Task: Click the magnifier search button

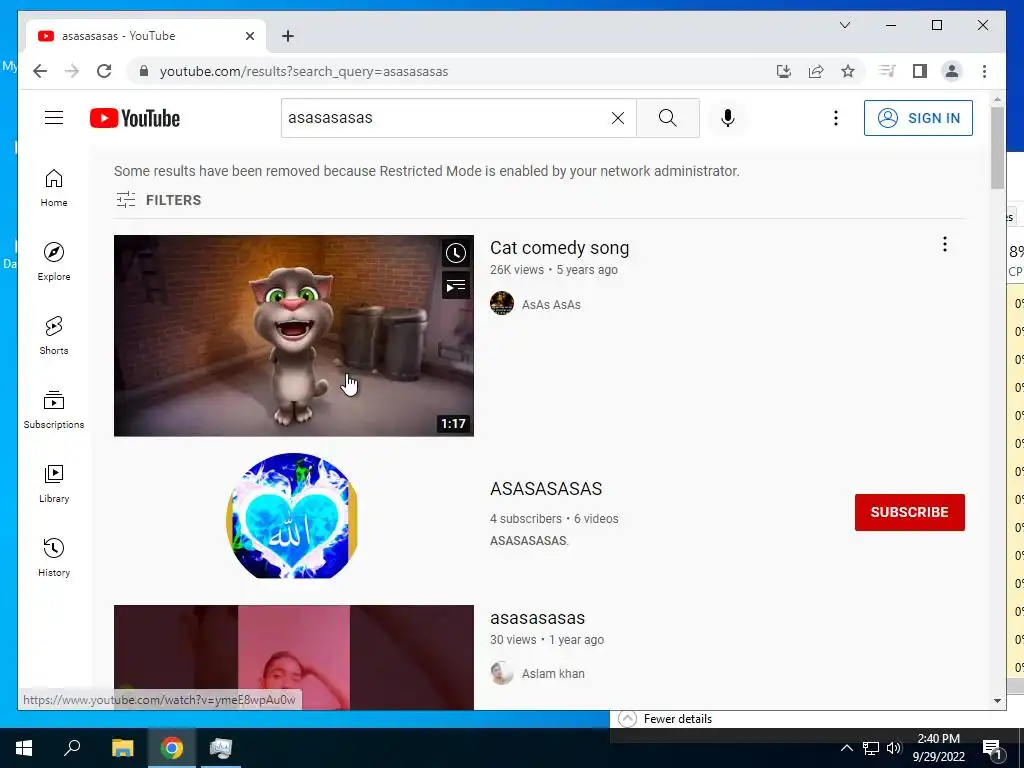Action: pos(667,118)
